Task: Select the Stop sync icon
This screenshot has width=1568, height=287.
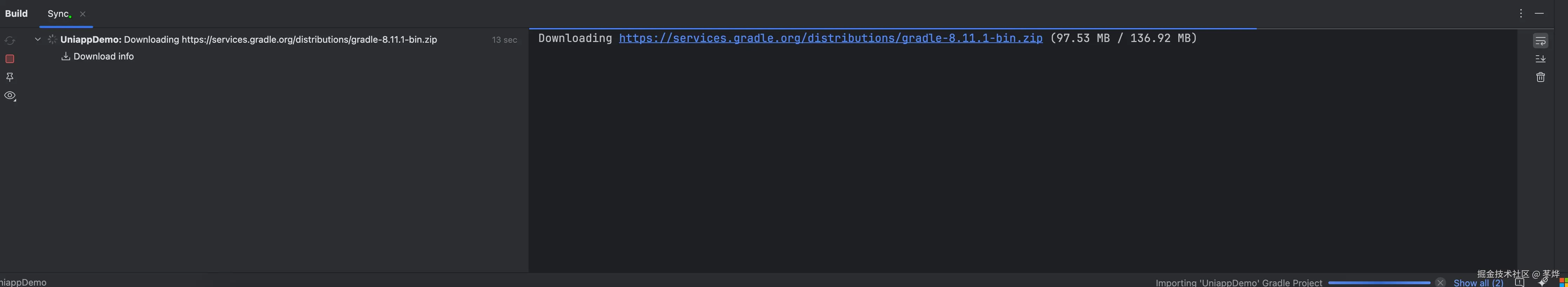Action: pos(10,58)
